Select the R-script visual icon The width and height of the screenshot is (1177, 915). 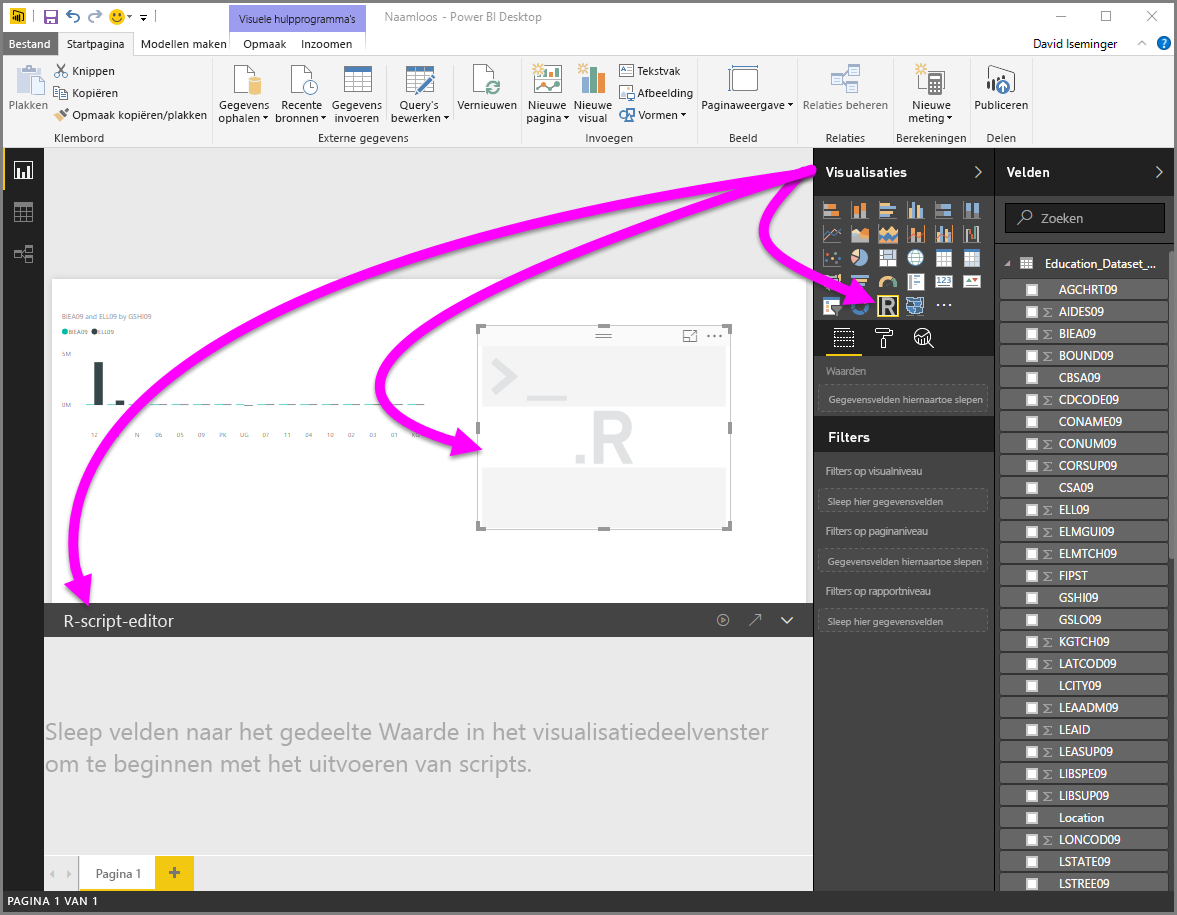[x=888, y=306]
